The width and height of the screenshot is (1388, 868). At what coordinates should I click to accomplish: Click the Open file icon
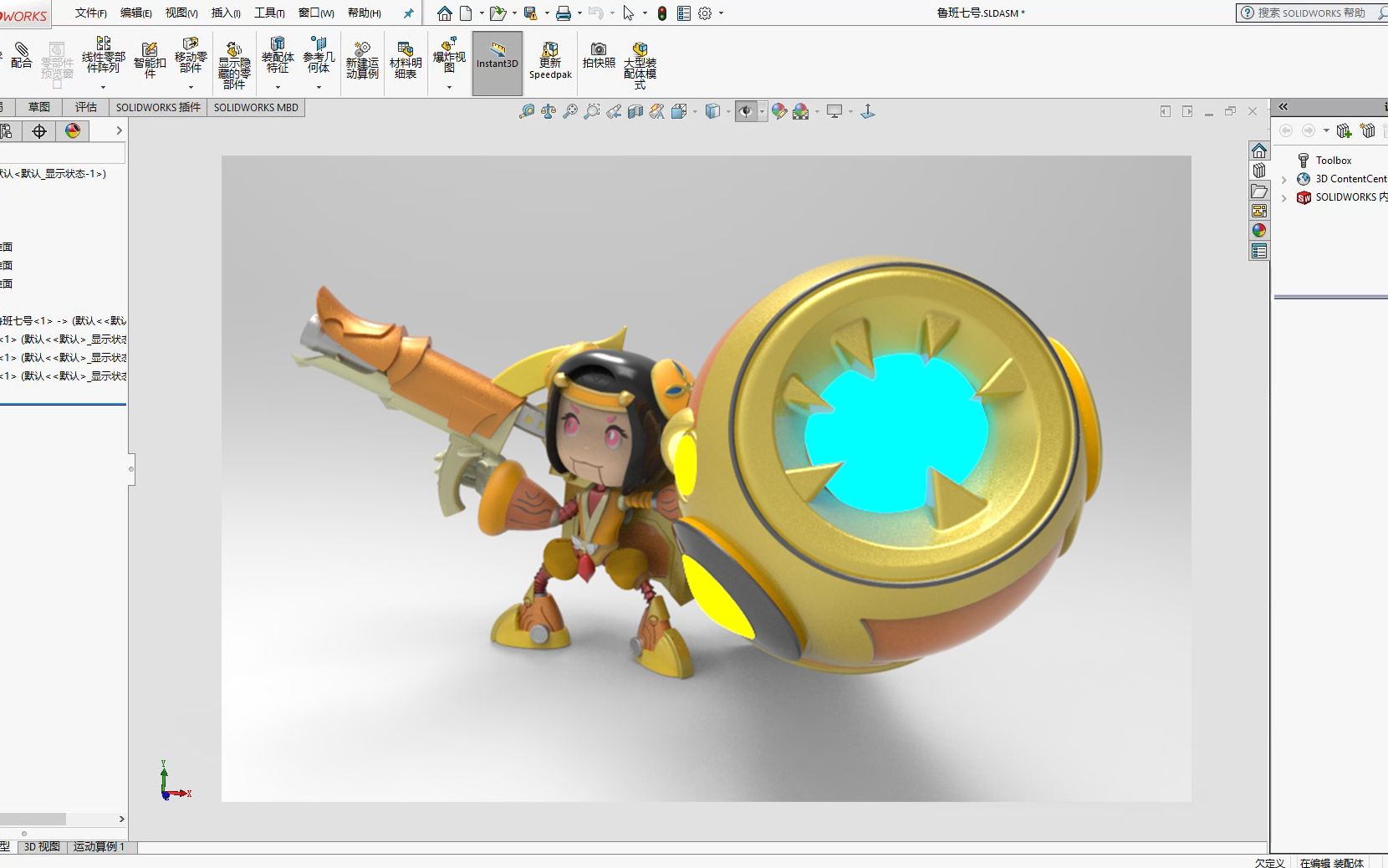(498, 13)
